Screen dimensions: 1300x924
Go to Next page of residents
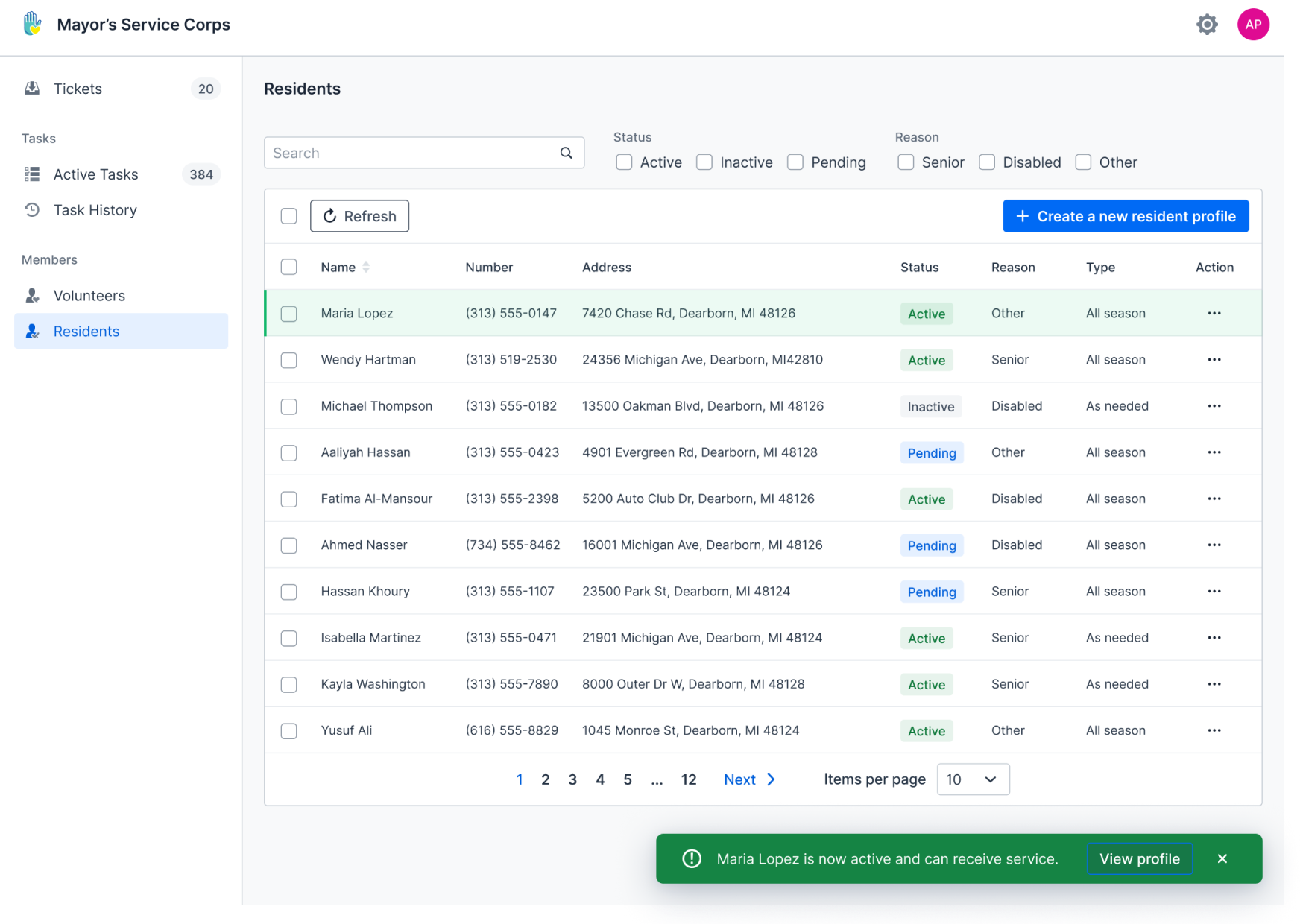tap(749, 779)
